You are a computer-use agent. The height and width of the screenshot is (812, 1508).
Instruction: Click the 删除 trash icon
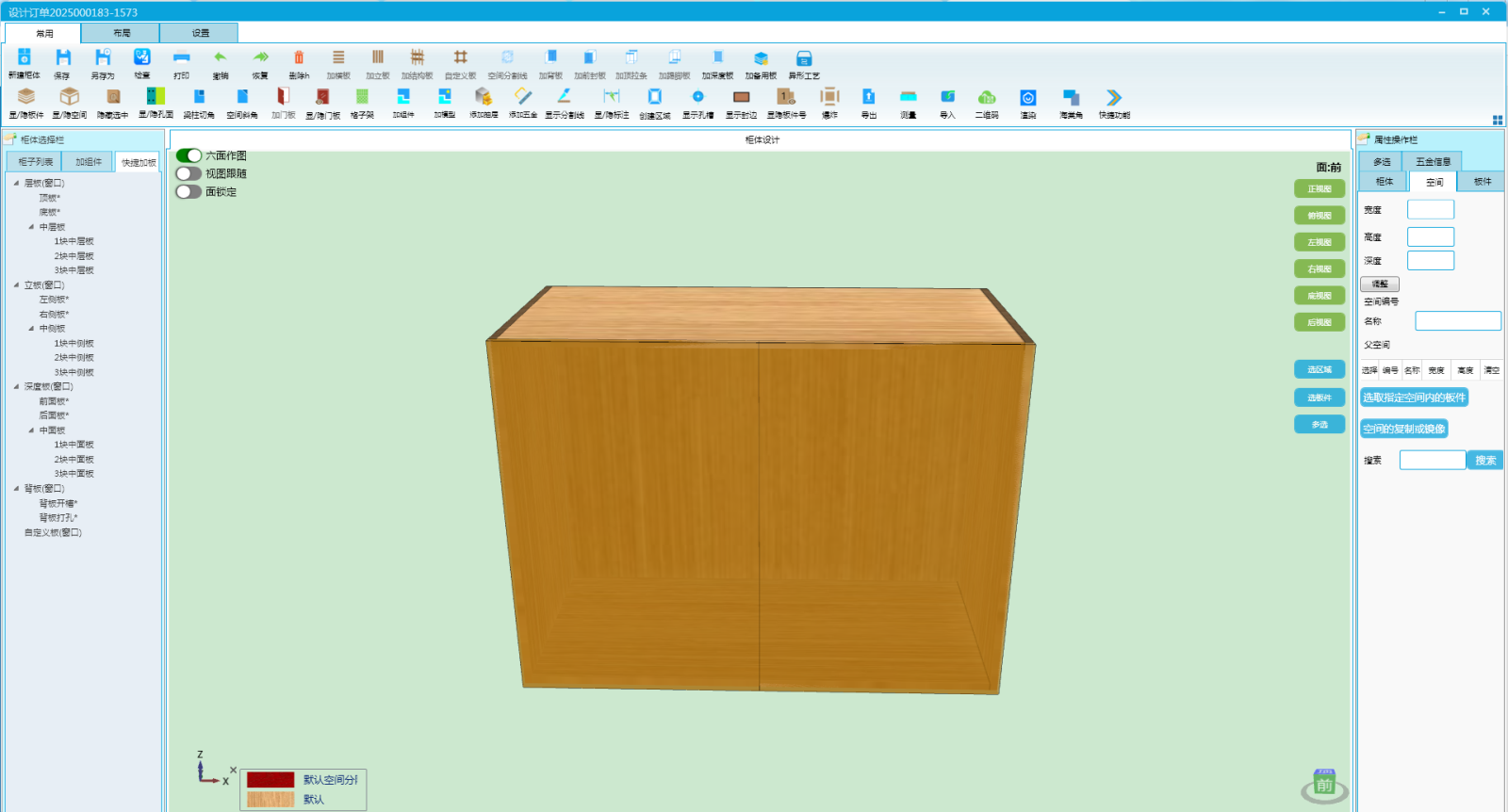299,57
